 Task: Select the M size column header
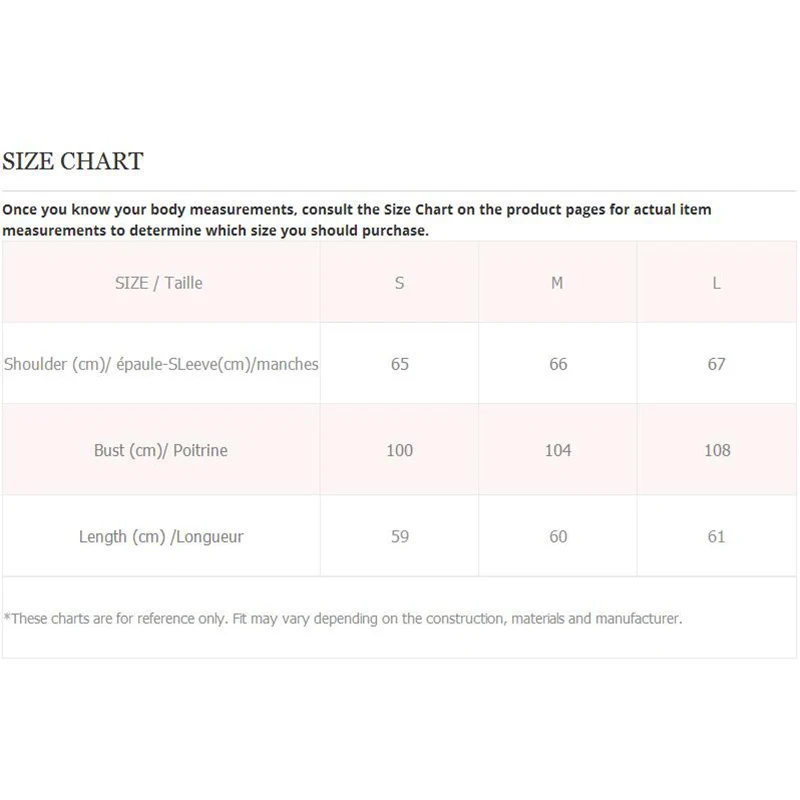coord(557,283)
